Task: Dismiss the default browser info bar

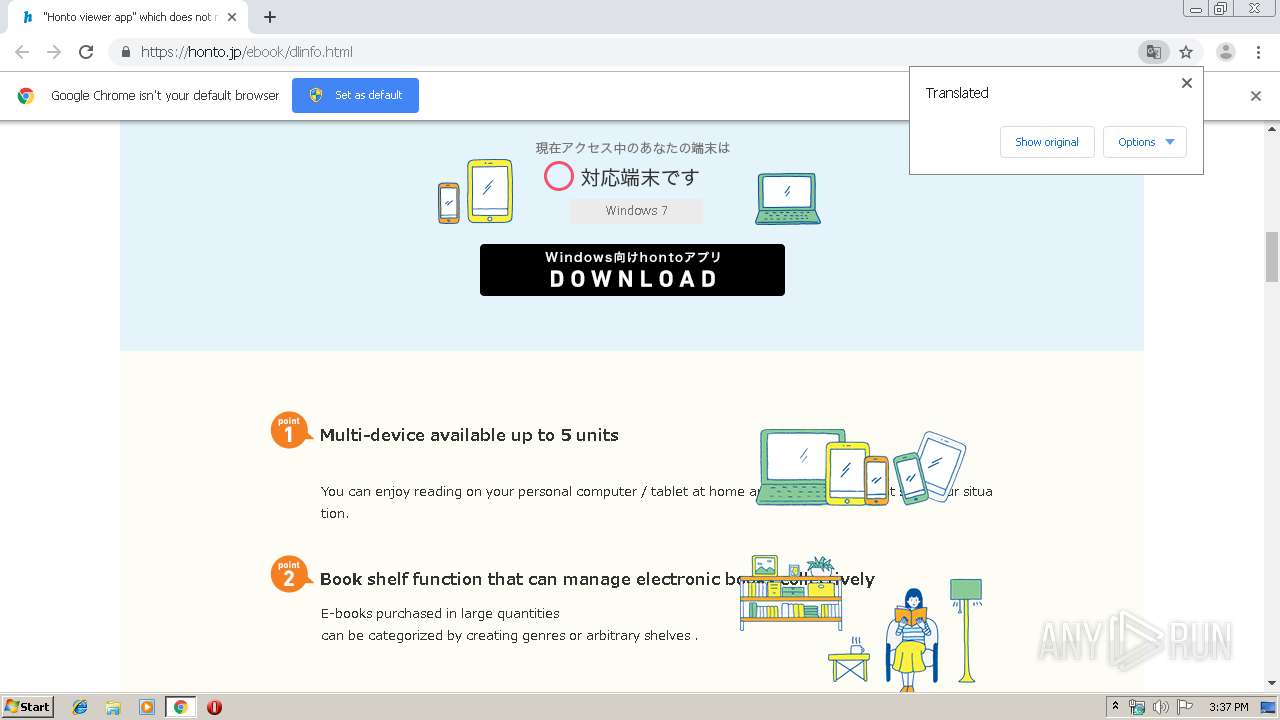Action: click(1256, 96)
